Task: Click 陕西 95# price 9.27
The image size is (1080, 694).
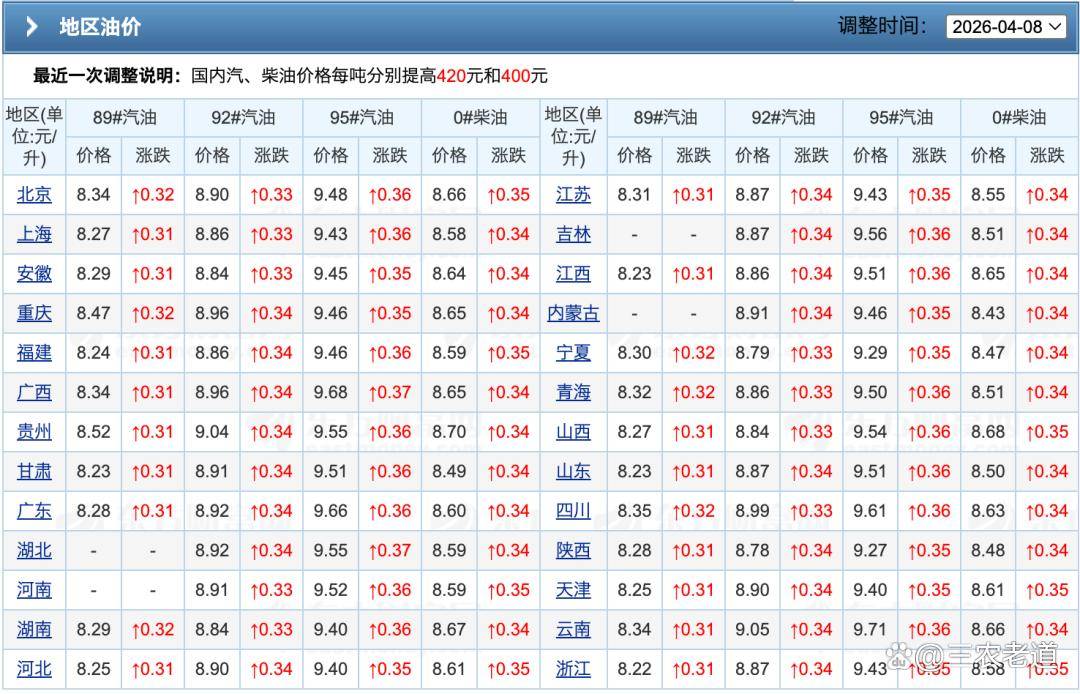Action: click(870, 551)
